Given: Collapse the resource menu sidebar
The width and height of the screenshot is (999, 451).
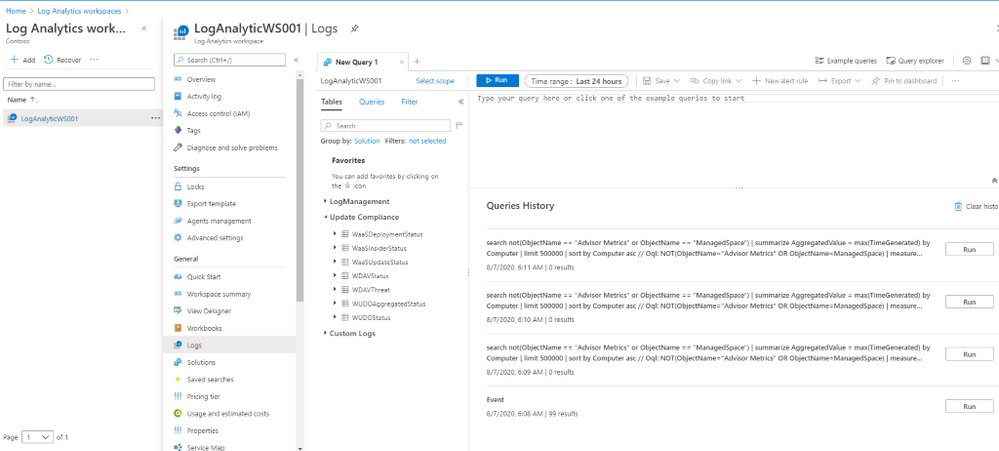Looking at the screenshot, I should pos(296,60).
